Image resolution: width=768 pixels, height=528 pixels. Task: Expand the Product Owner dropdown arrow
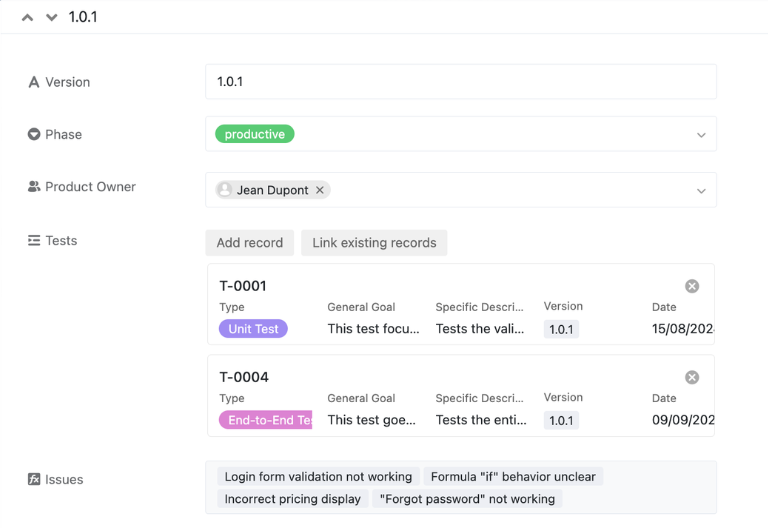pyautogui.click(x=701, y=190)
